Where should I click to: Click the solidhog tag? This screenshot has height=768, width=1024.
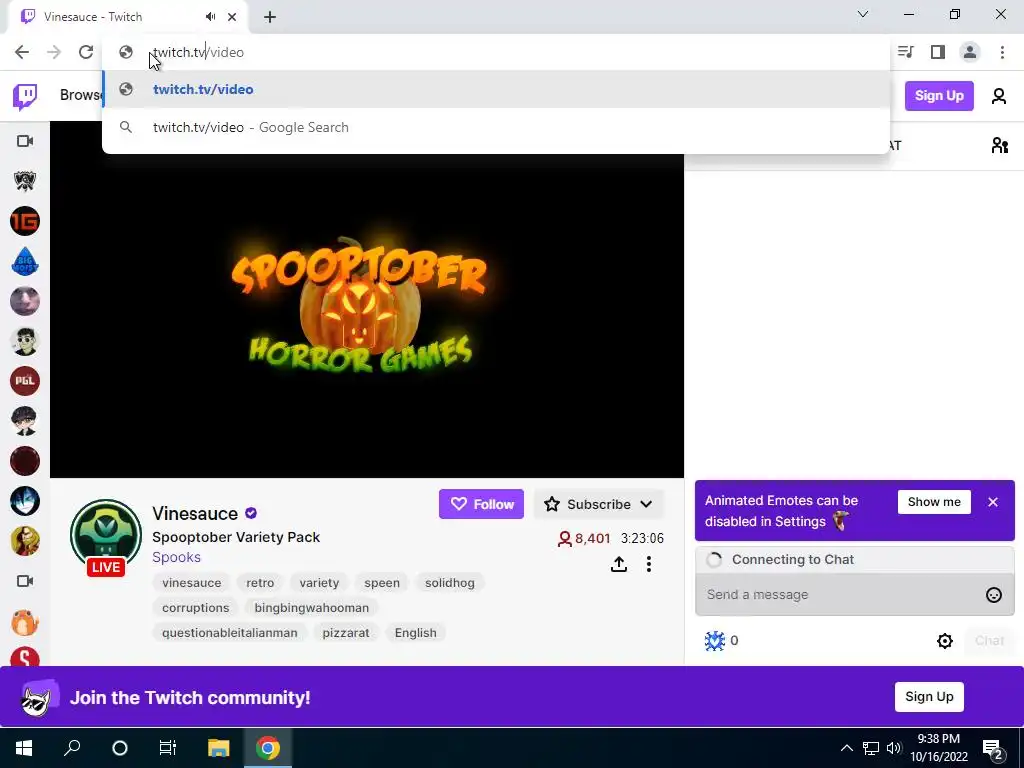(449, 583)
